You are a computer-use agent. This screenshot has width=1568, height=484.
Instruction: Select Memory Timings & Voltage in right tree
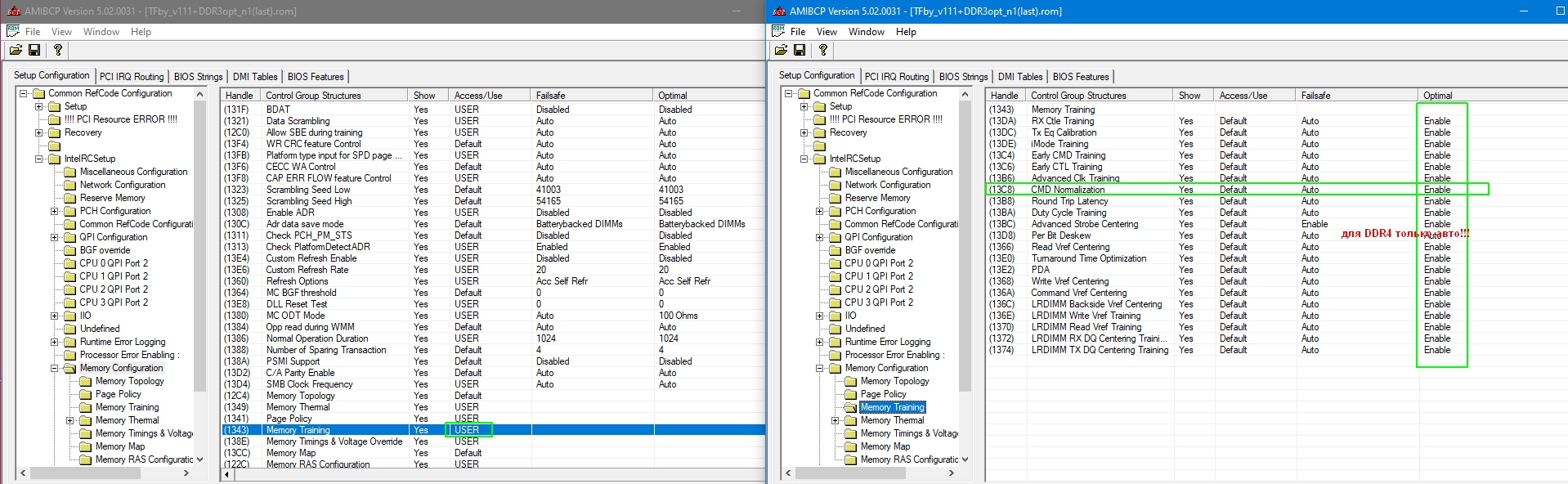point(909,433)
